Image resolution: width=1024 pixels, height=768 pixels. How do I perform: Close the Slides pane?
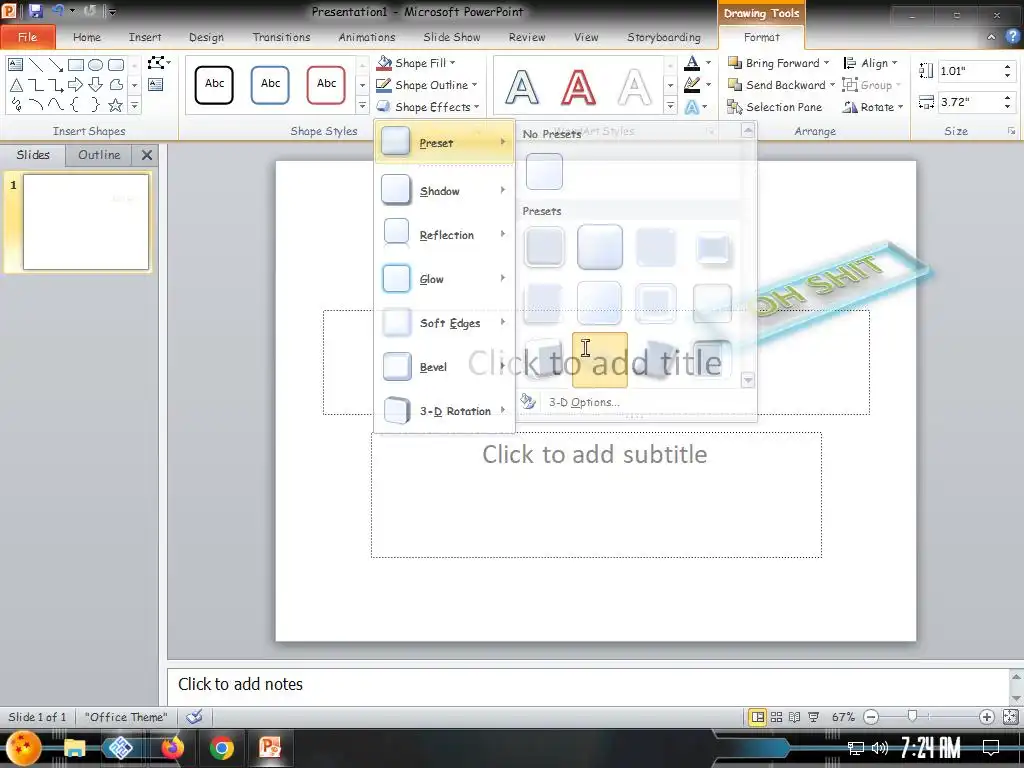click(147, 155)
